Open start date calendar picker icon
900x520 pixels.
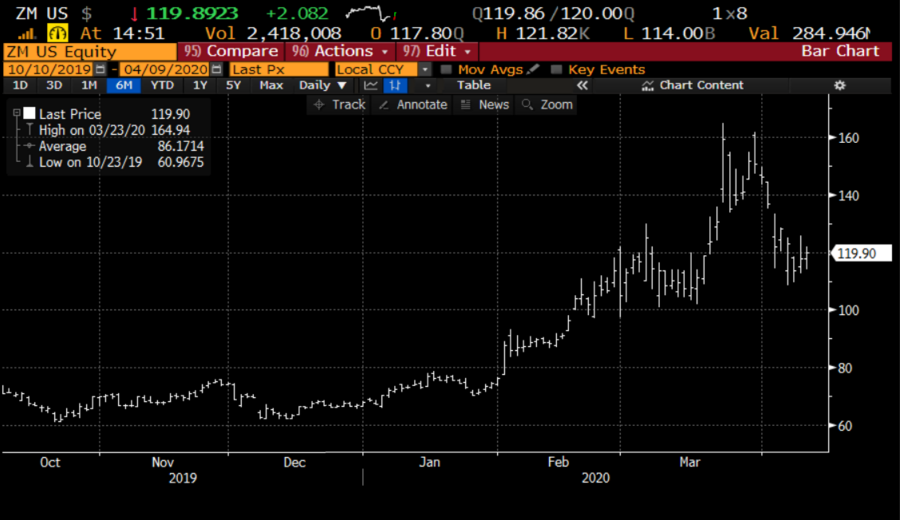[100, 69]
